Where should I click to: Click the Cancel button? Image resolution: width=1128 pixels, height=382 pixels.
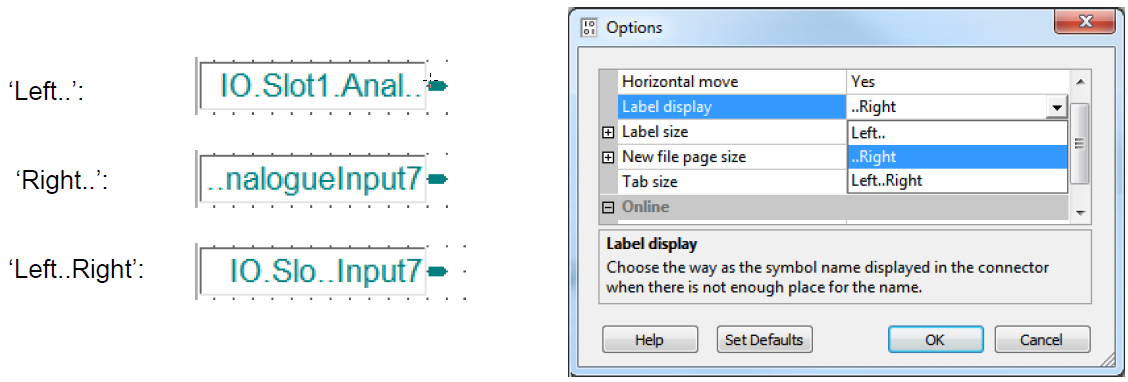[1042, 340]
